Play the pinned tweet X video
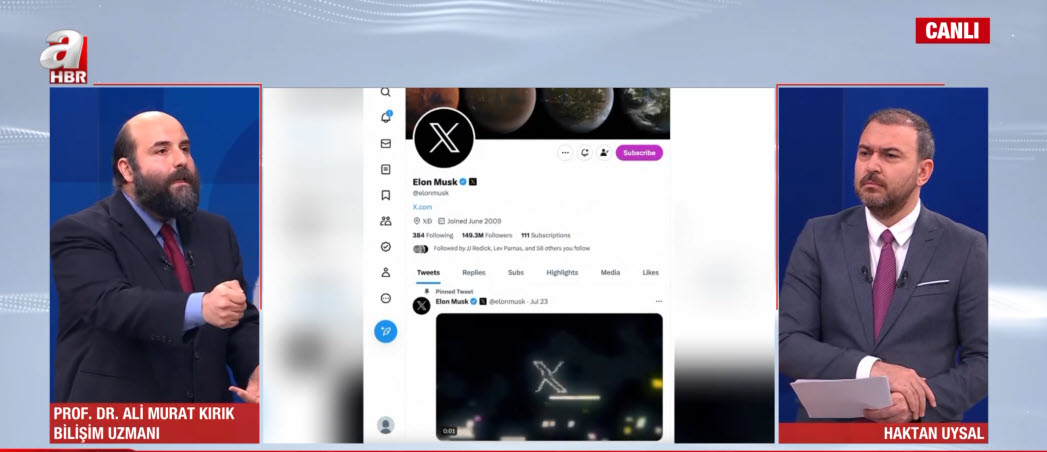 [x=549, y=376]
